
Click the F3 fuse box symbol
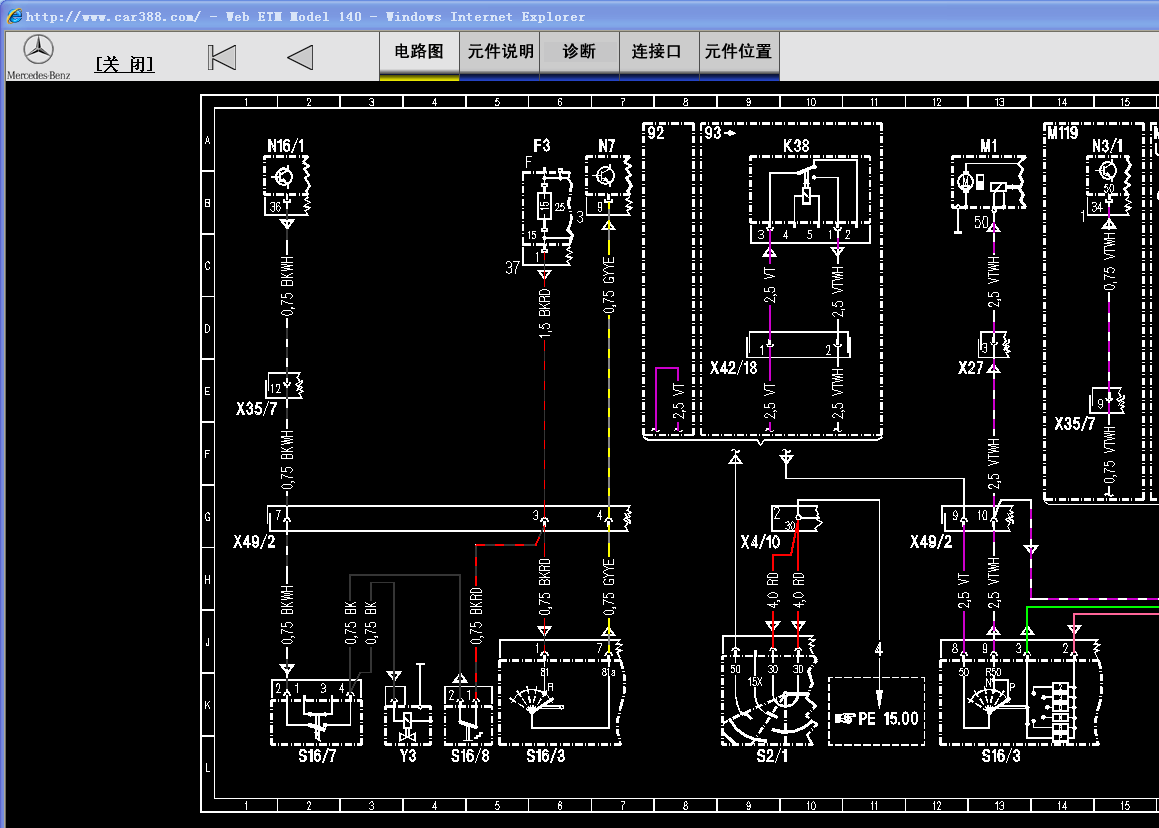point(546,207)
